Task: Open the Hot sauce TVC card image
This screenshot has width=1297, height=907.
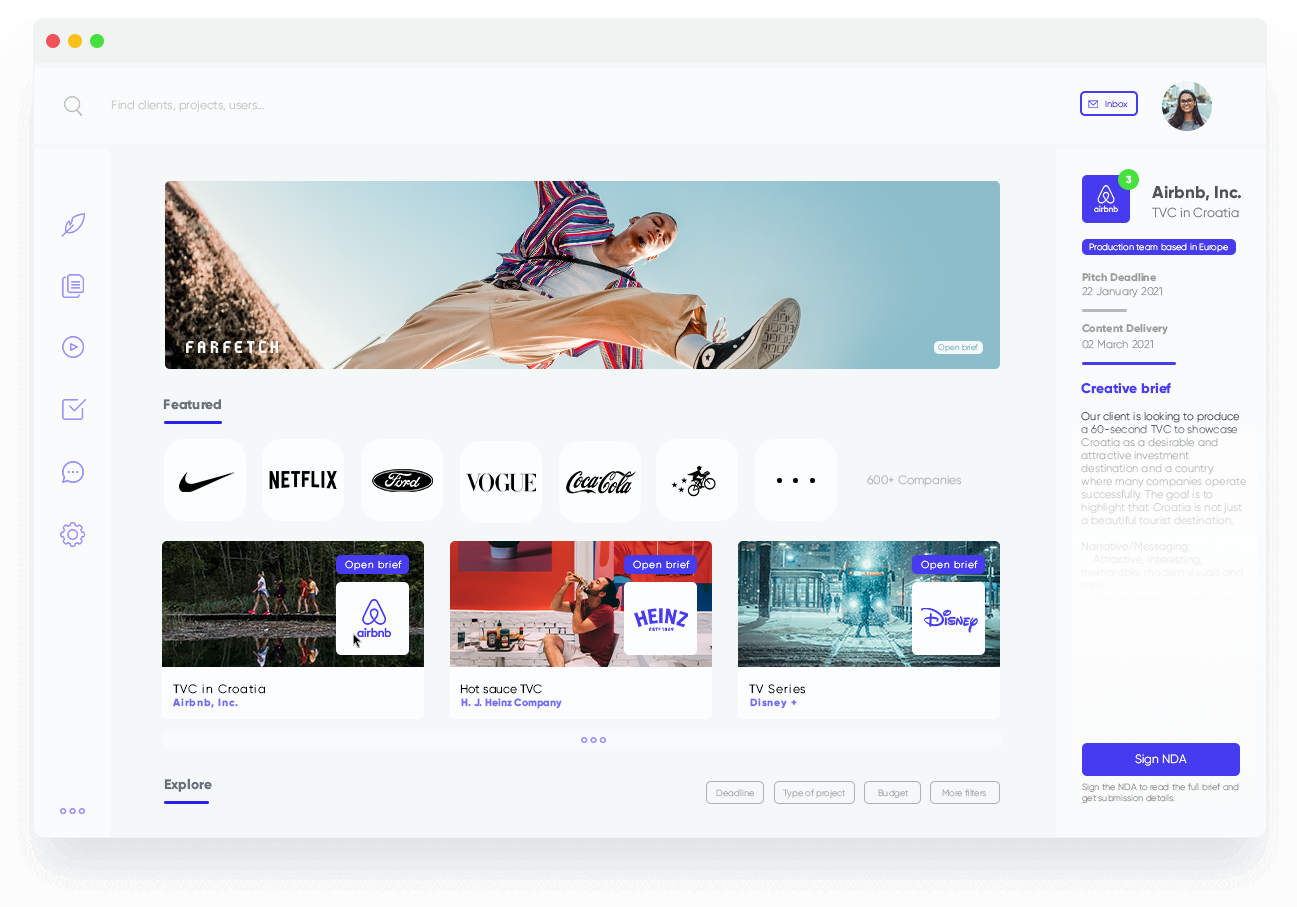Action: coord(581,604)
